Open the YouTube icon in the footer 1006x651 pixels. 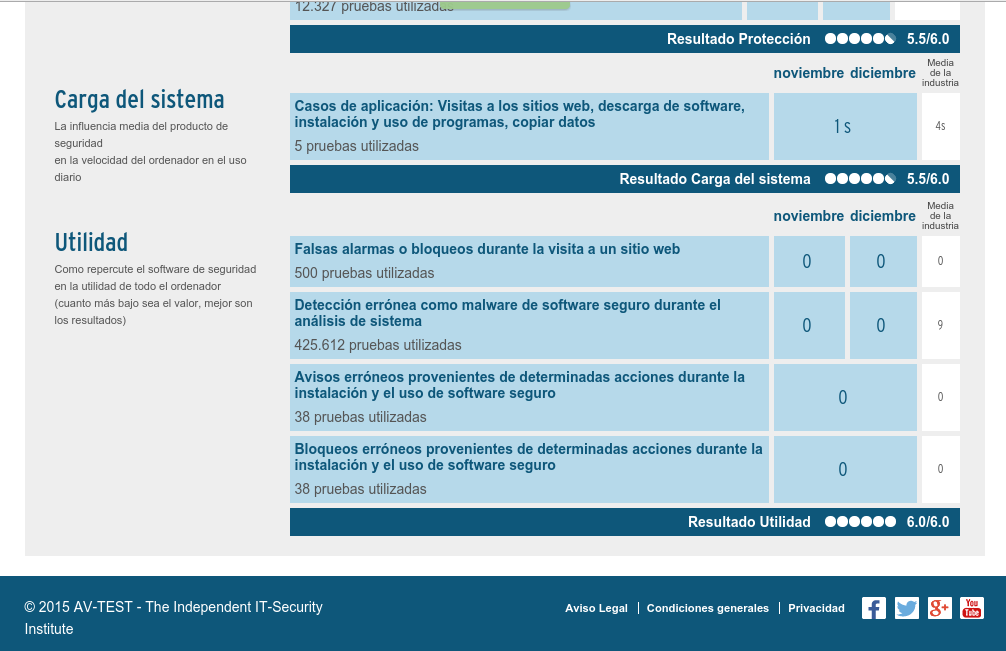[972, 608]
